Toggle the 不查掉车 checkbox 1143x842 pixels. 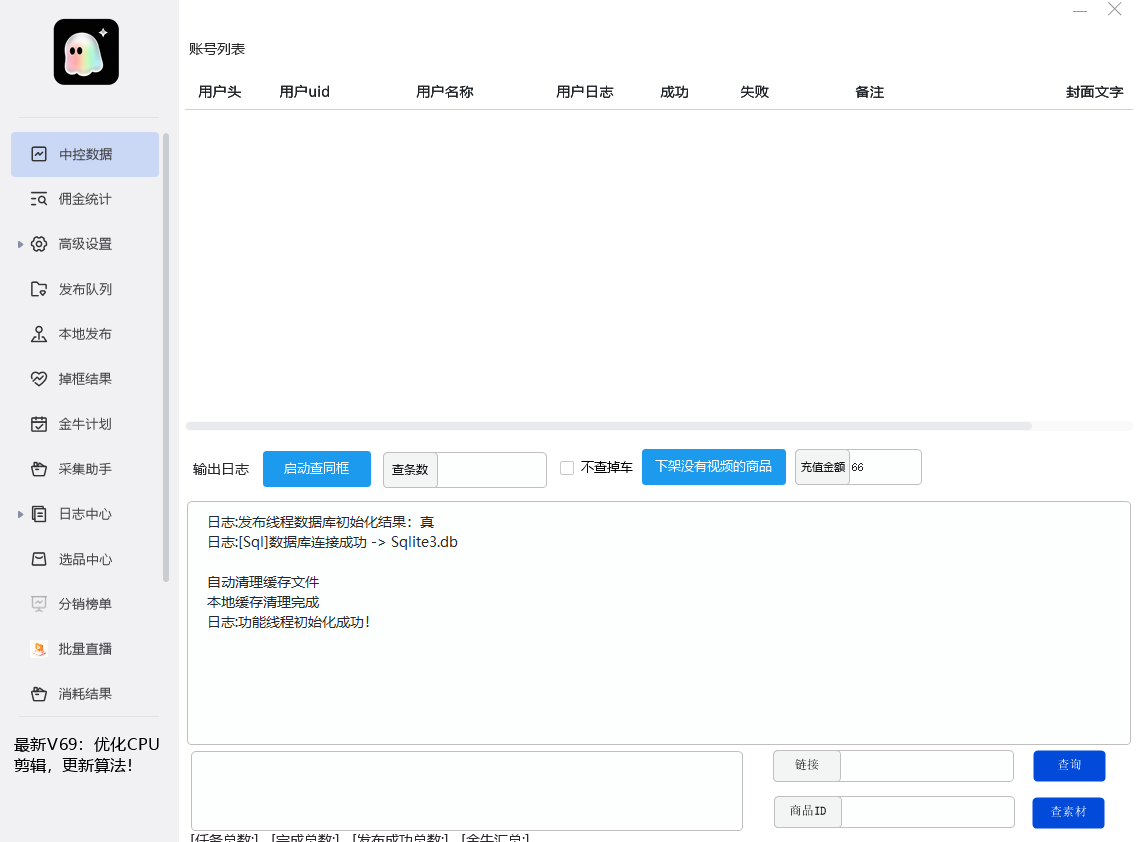566,468
